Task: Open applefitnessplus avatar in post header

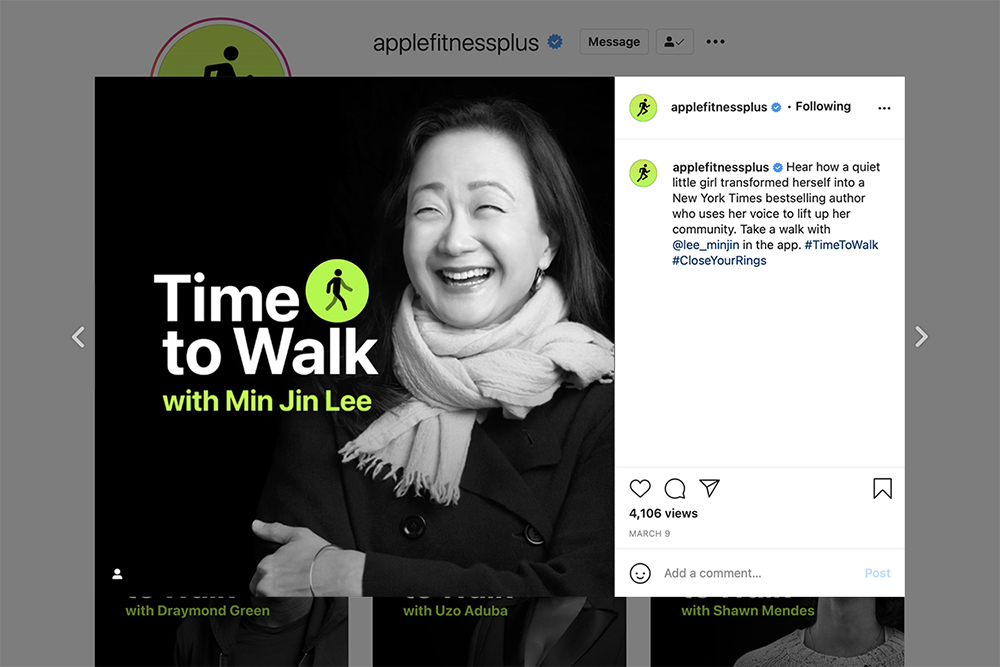Action: pos(643,108)
